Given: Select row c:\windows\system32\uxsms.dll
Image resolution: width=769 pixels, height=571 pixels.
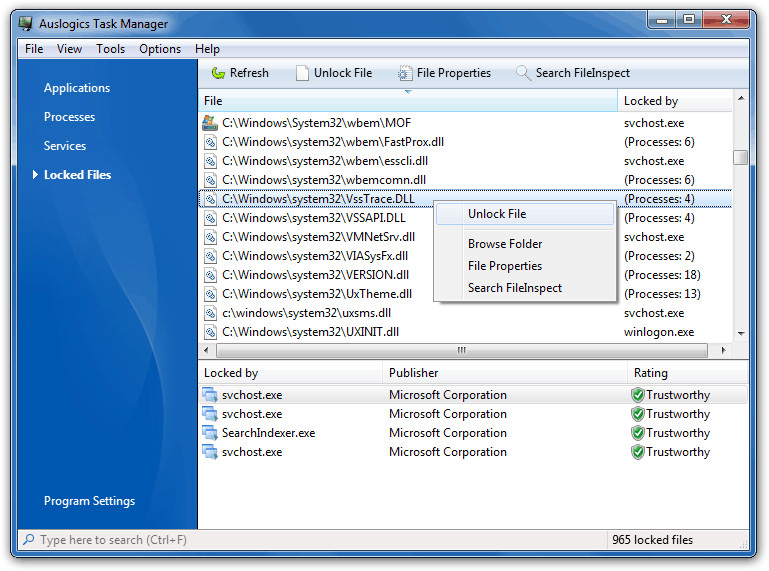Looking at the screenshot, I should 465,313.
